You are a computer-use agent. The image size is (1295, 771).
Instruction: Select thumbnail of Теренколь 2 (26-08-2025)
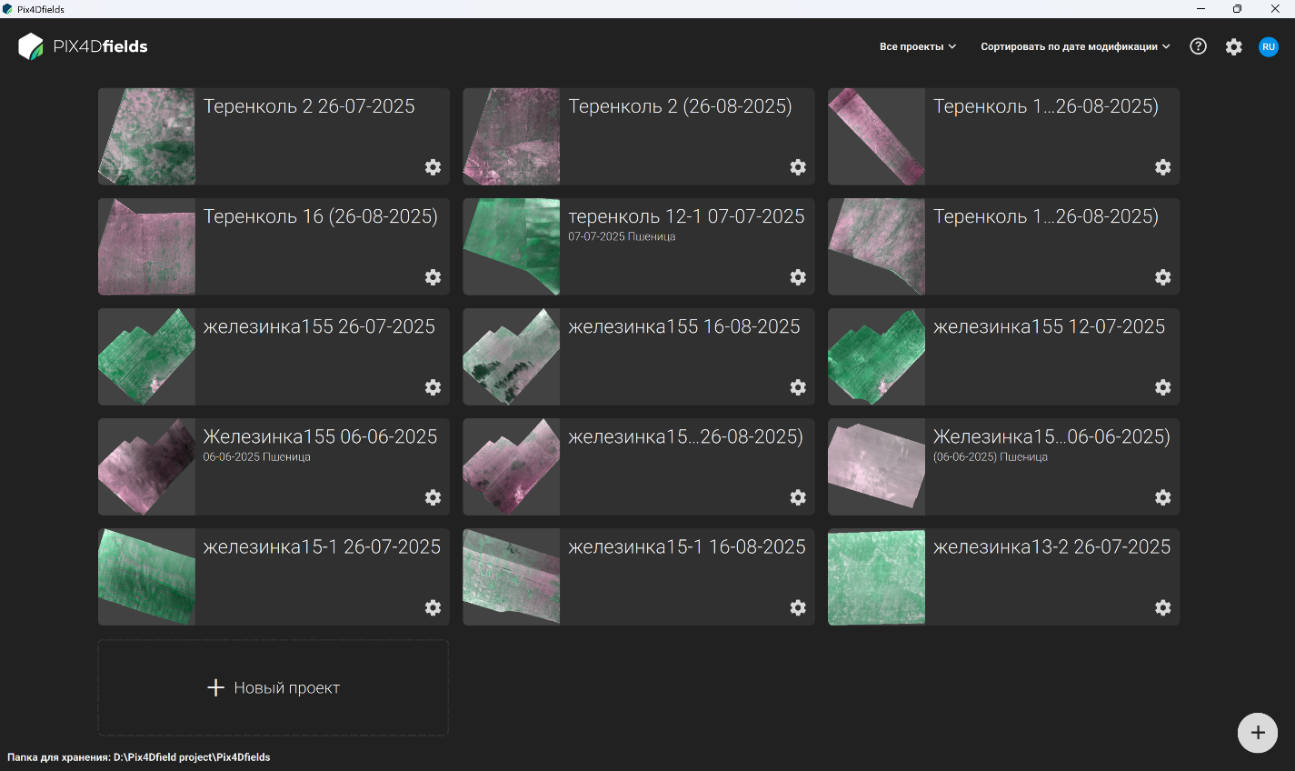(512, 137)
